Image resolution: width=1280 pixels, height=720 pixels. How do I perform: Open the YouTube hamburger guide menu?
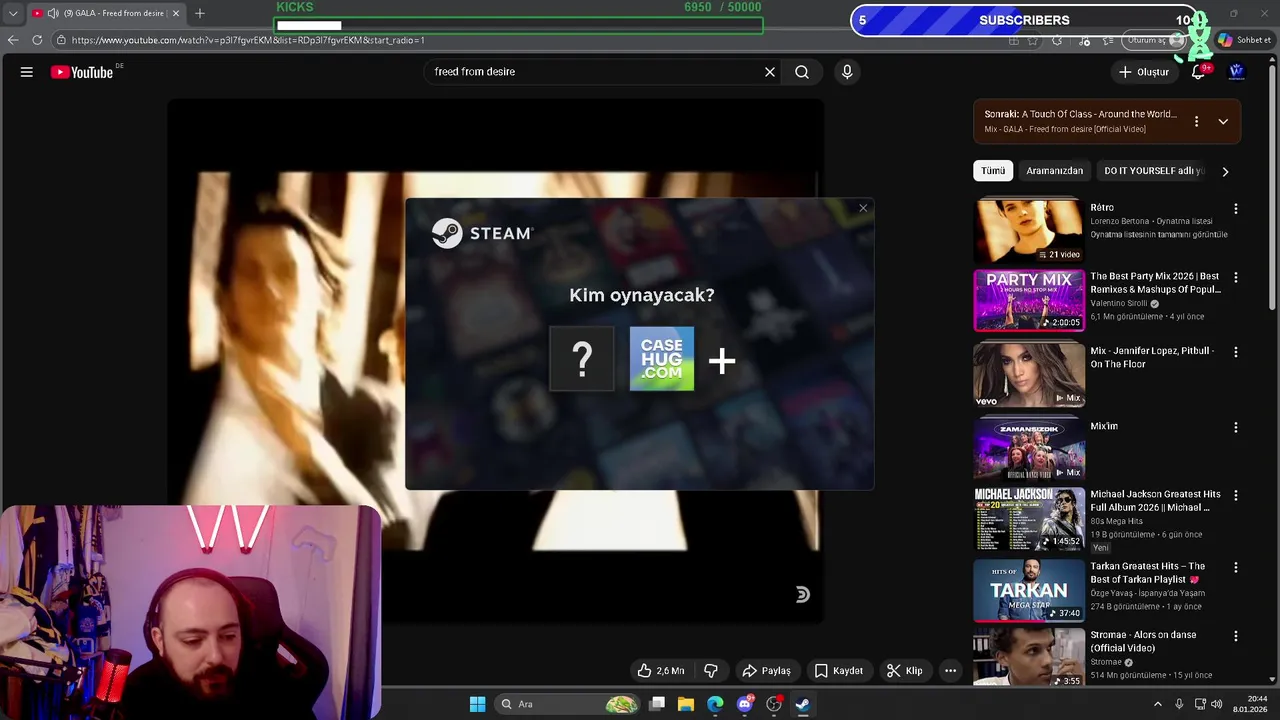click(27, 72)
